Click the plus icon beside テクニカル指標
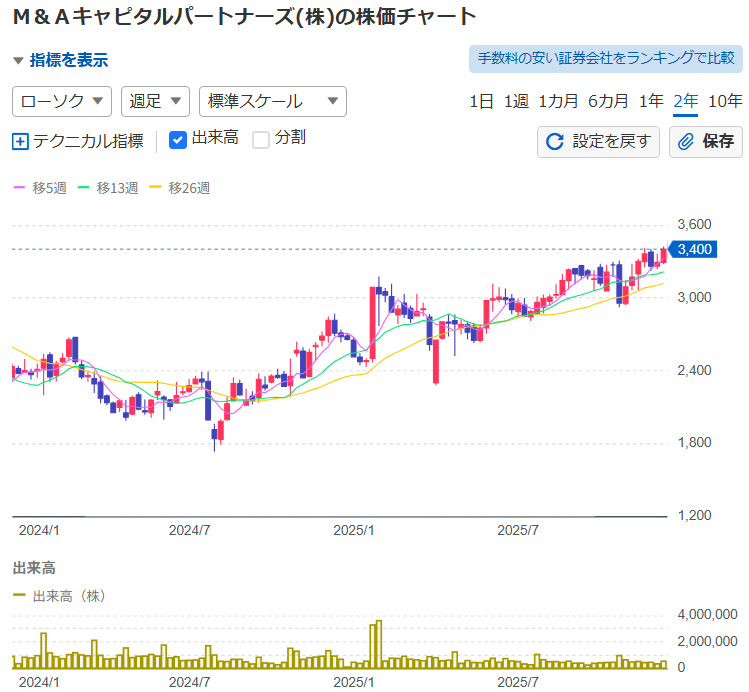 (20, 141)
